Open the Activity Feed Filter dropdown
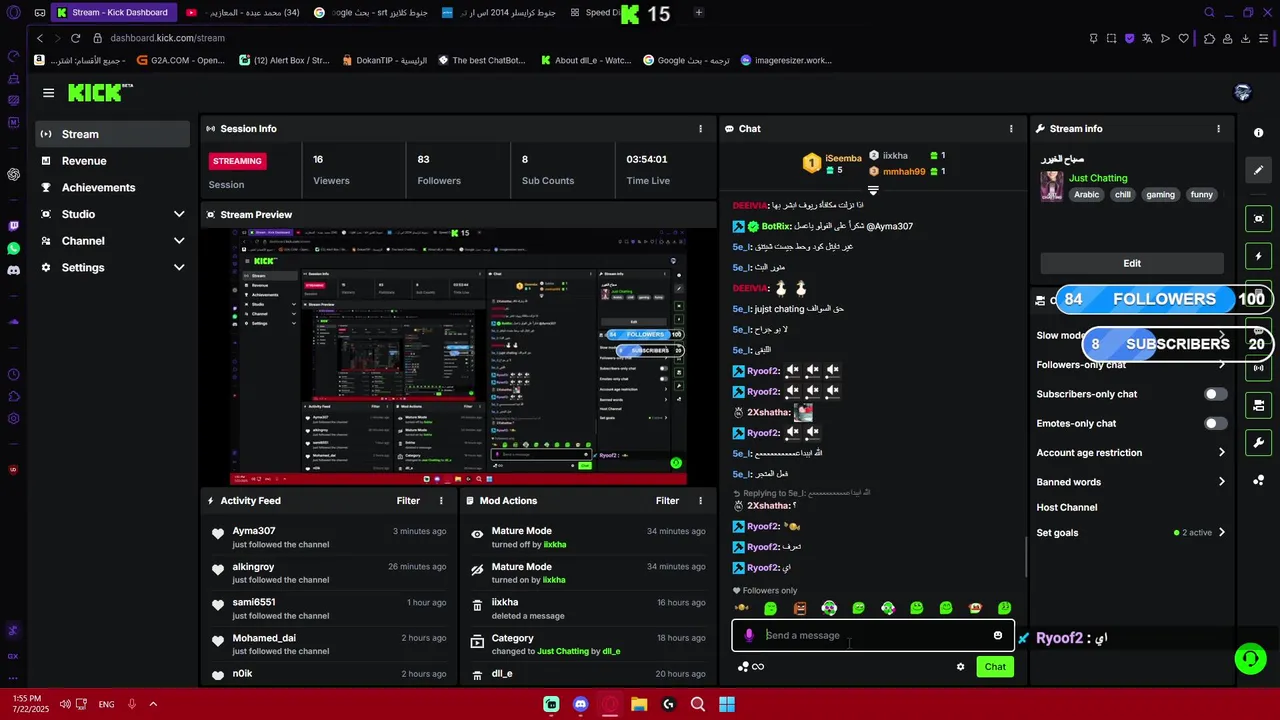Screen dimensions: 1280x720 coord(408,501)
